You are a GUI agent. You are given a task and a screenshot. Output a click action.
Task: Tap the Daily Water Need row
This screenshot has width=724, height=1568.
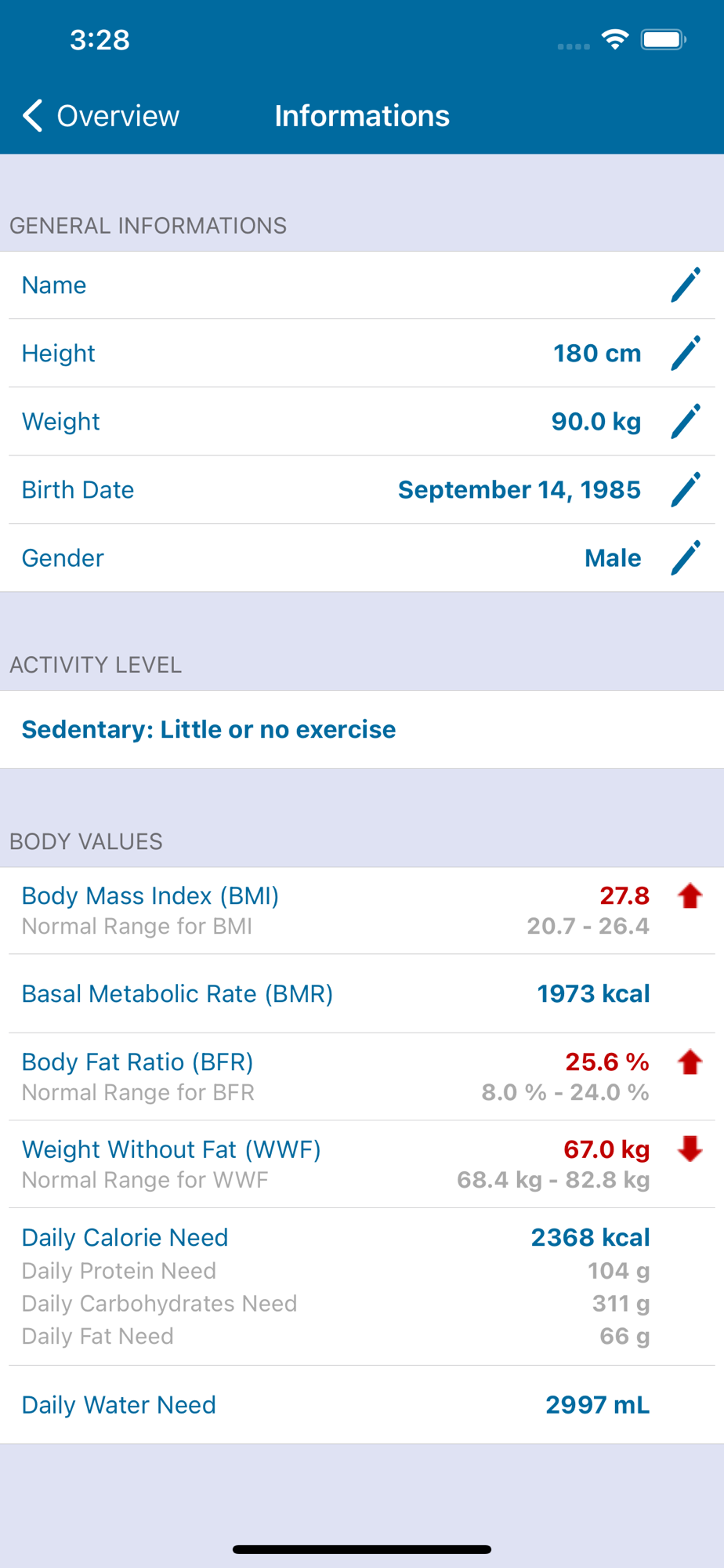point(362,1405)
